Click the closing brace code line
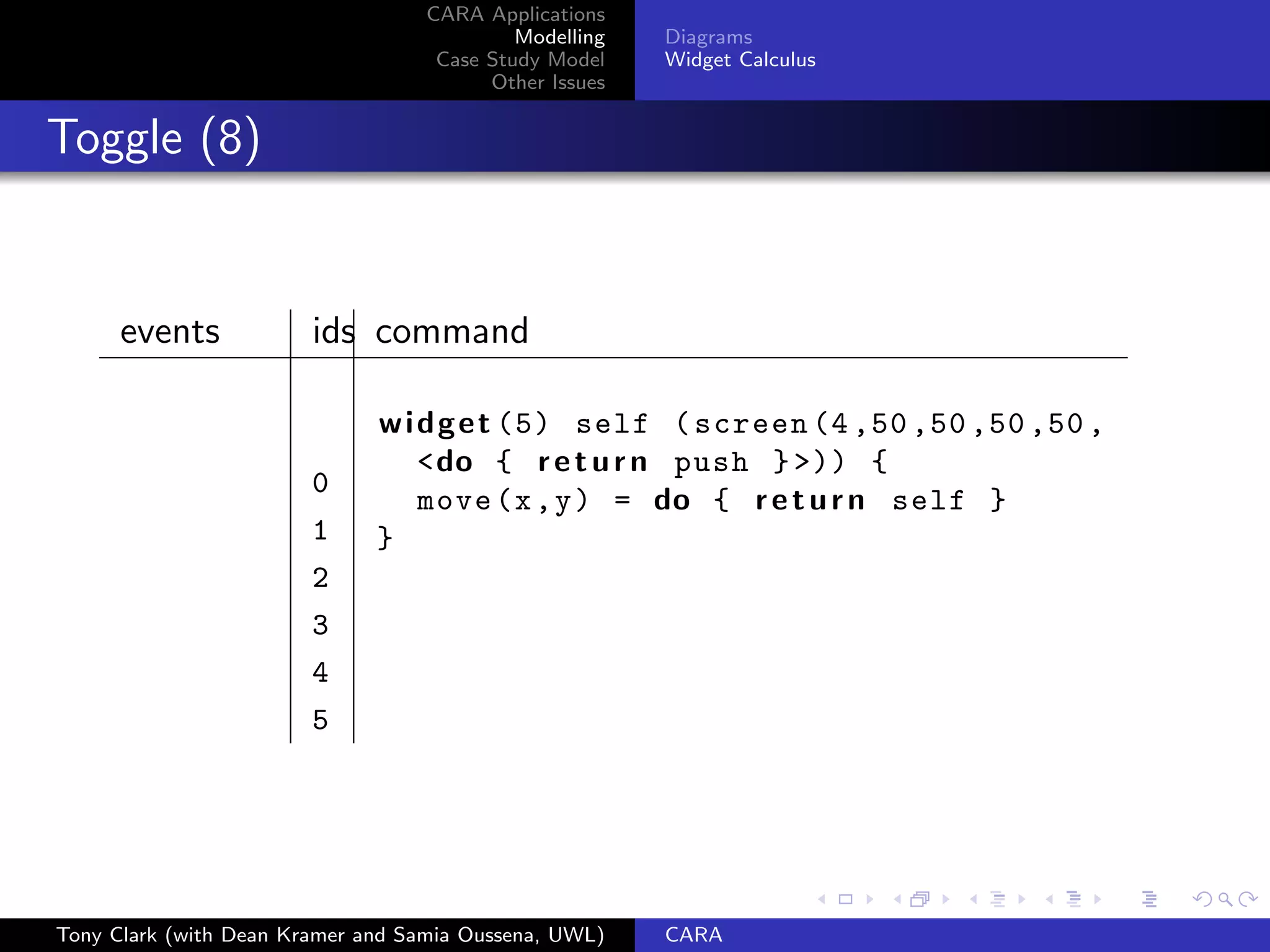This screenshot has width=1270, height=952. (385, 537)
